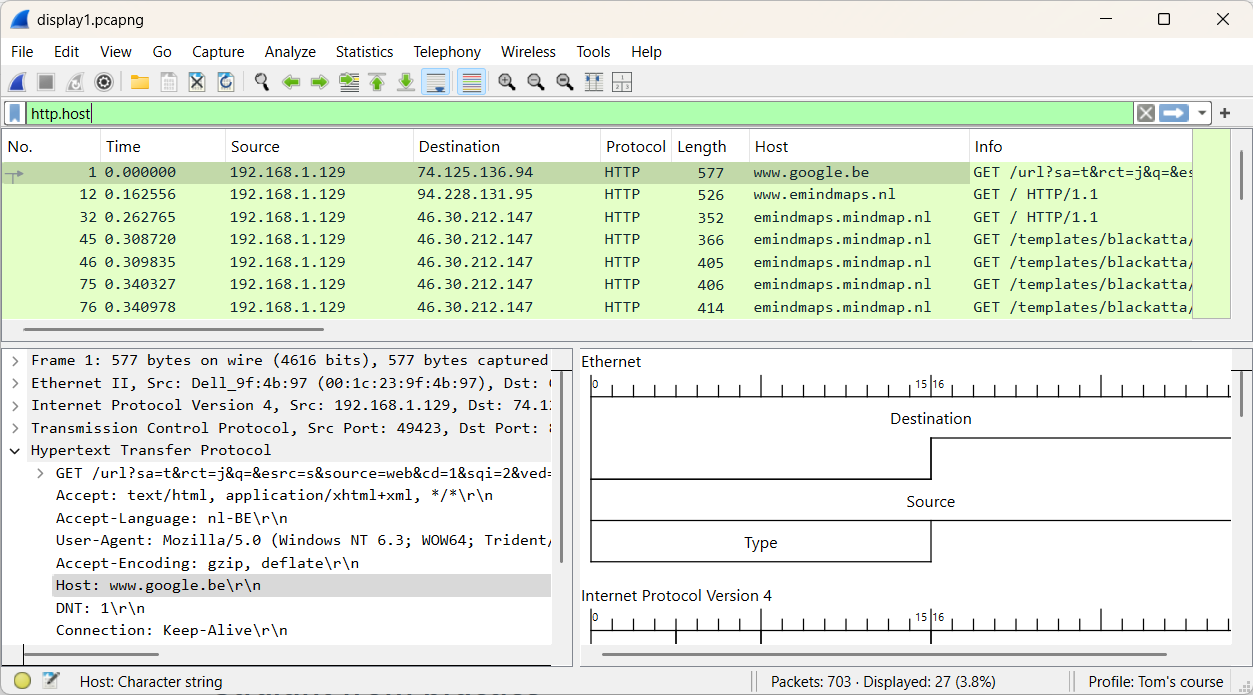Zoom out of the packet text

[x=536, y=82]
